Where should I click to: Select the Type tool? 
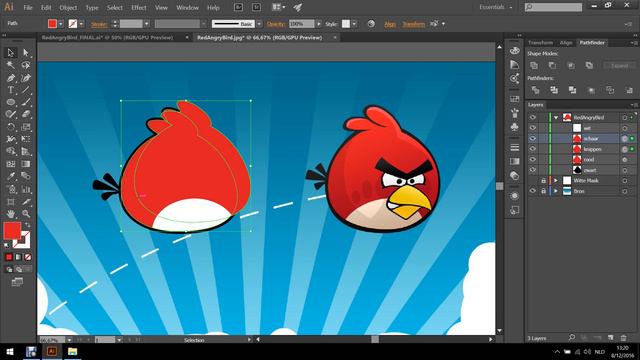(11, 90)
